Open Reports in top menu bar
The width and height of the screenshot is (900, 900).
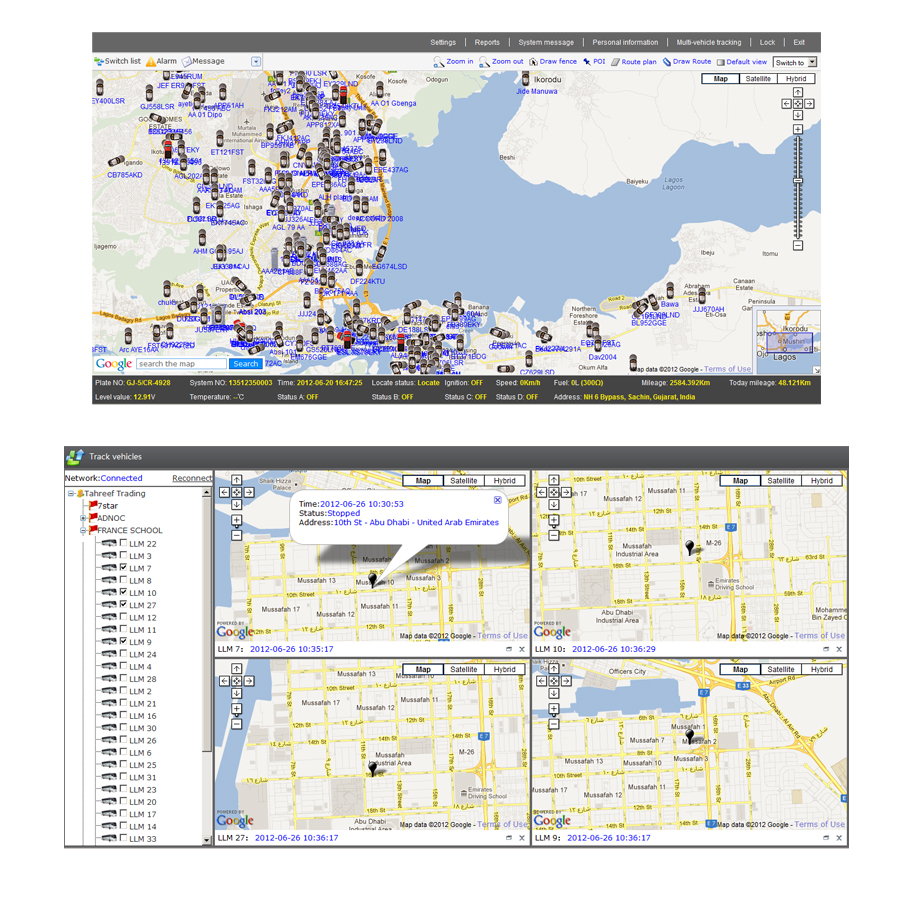coord(487,42)
